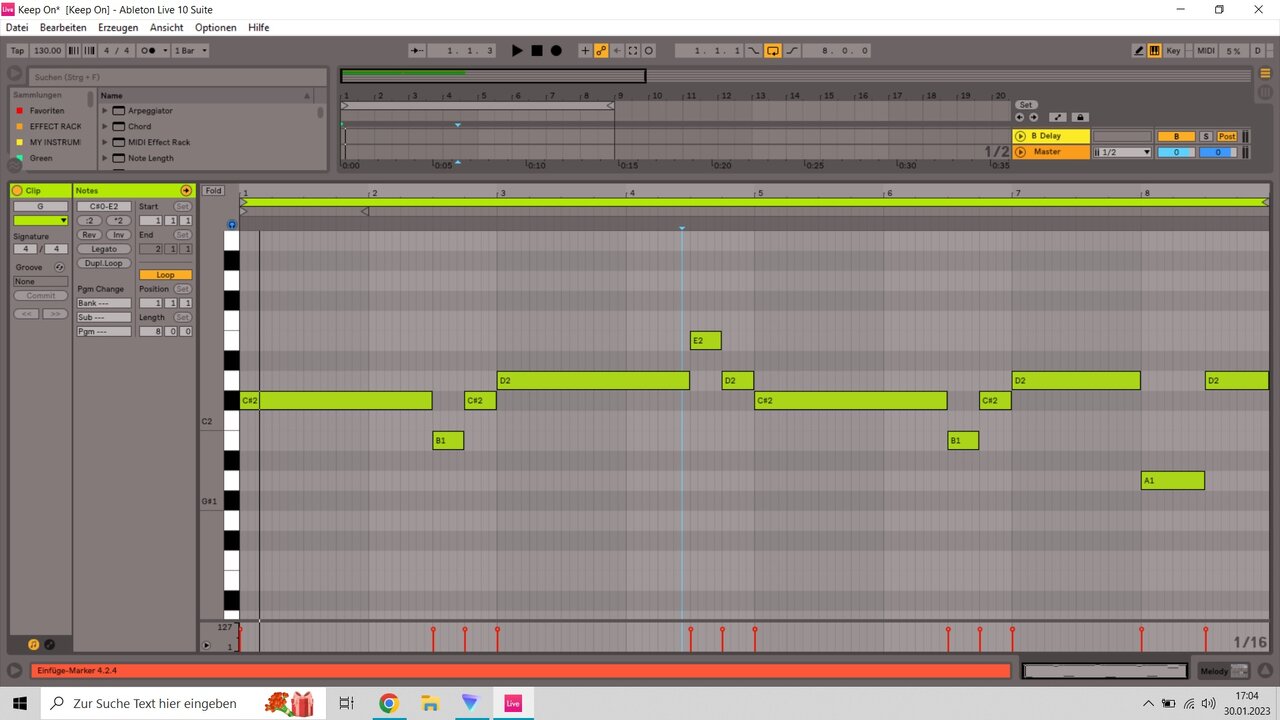
Task: Click the Tap tempo button
Action: (x=17, y=50)
